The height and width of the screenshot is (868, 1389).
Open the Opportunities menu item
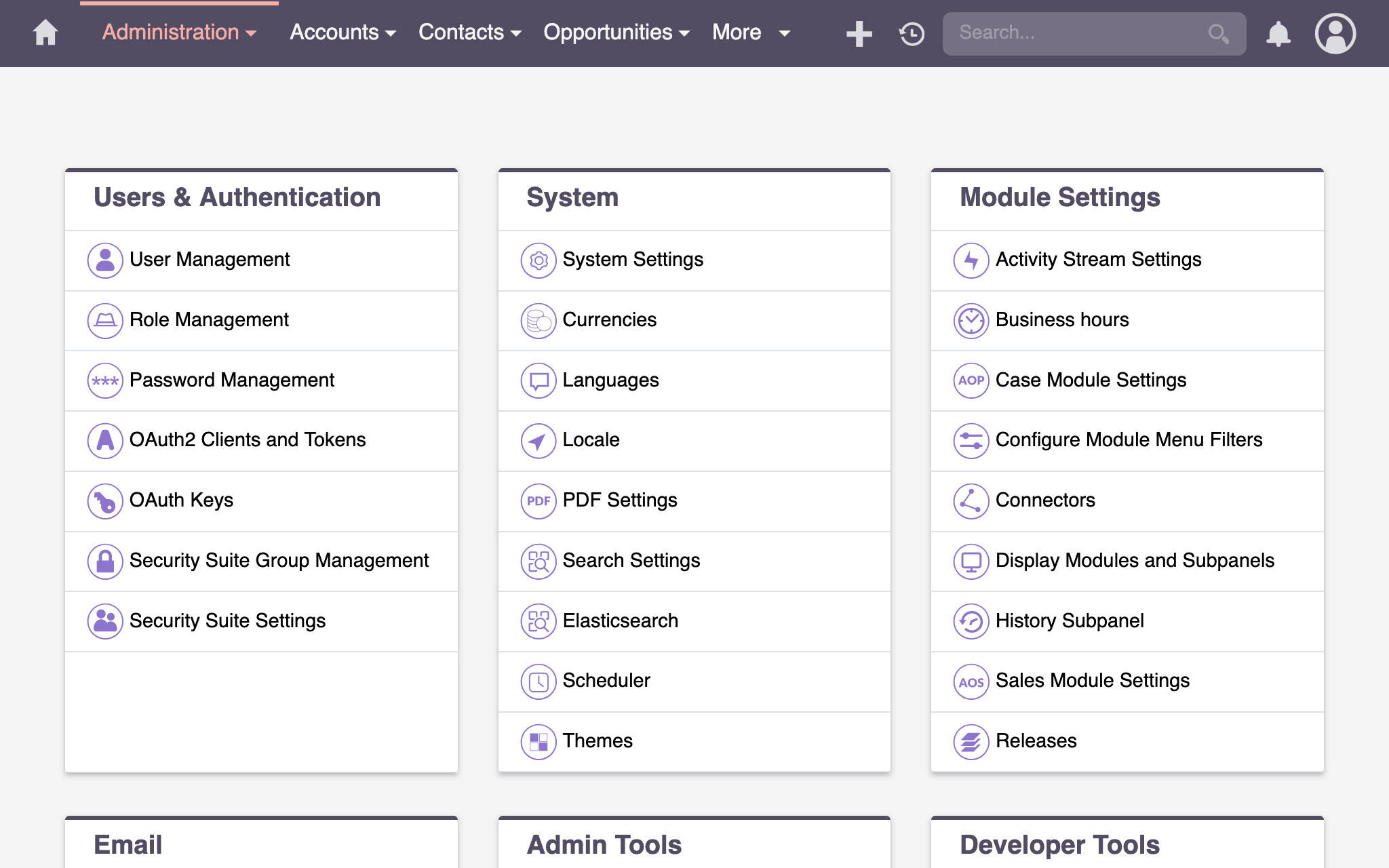pyautogui.click(x=608, y=33)
